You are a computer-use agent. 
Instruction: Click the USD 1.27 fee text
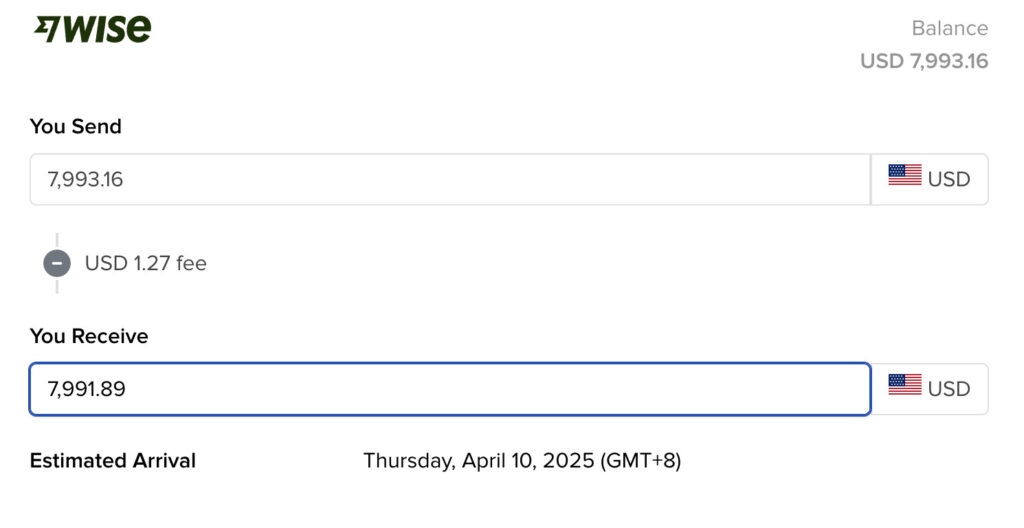(145, 263)
